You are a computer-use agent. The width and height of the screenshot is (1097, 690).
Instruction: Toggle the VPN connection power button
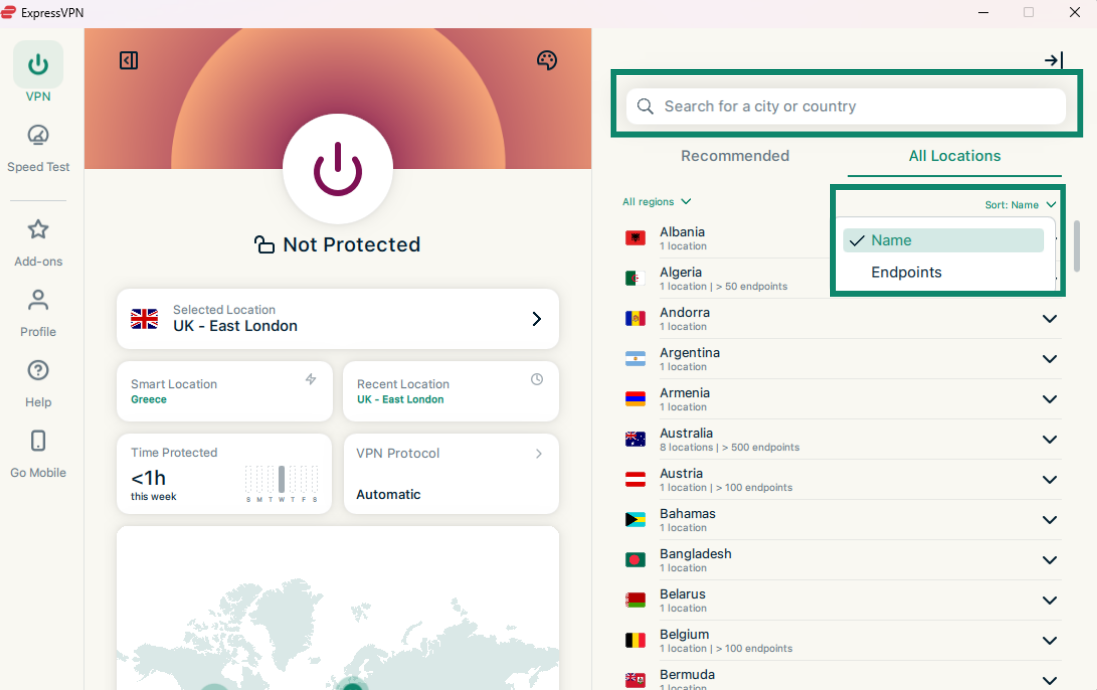tap(338, 169)
